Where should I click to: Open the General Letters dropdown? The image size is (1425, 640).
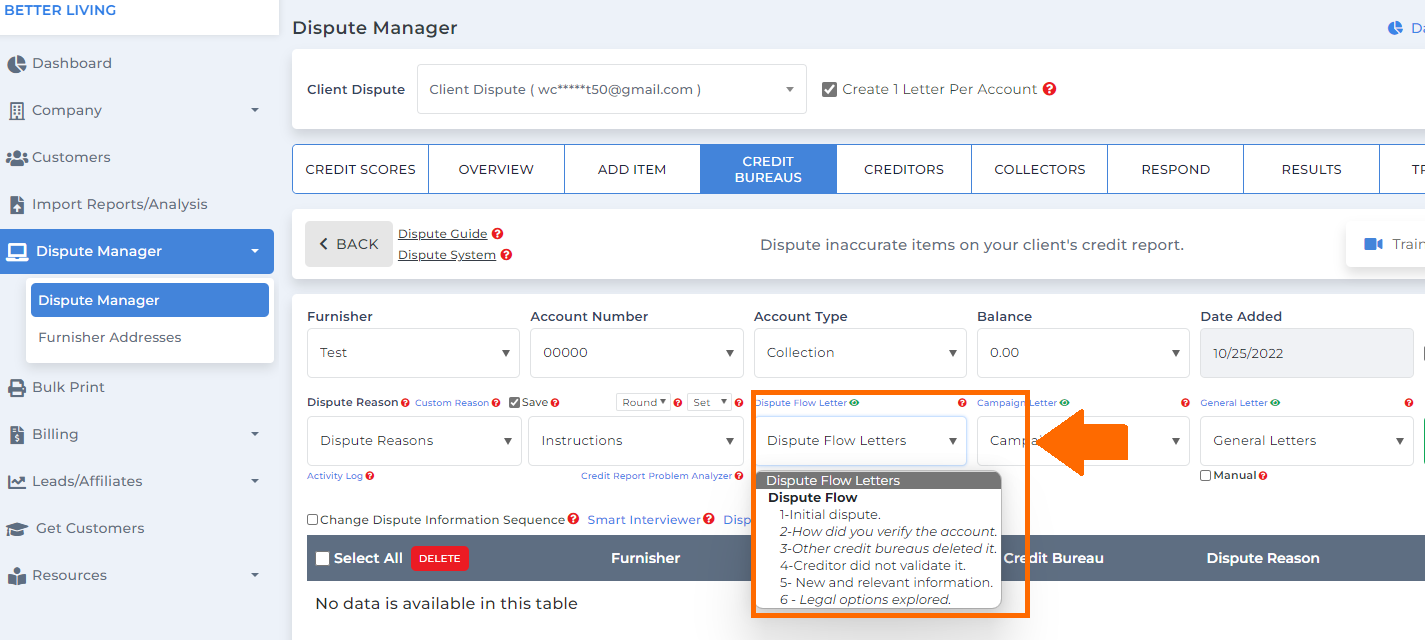point(1307,441)
